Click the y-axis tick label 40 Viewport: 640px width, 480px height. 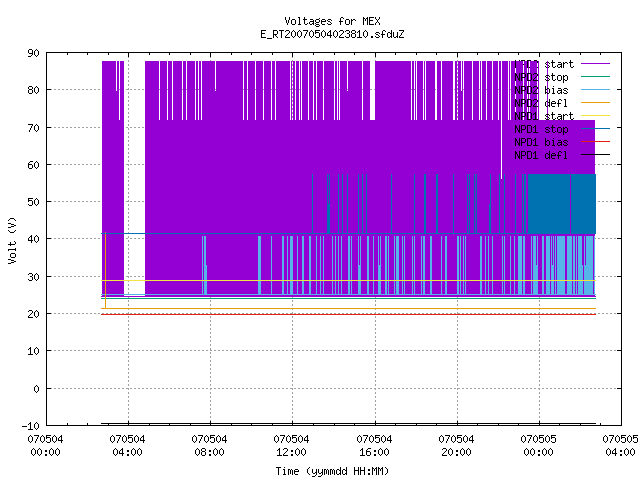point(33,239)
